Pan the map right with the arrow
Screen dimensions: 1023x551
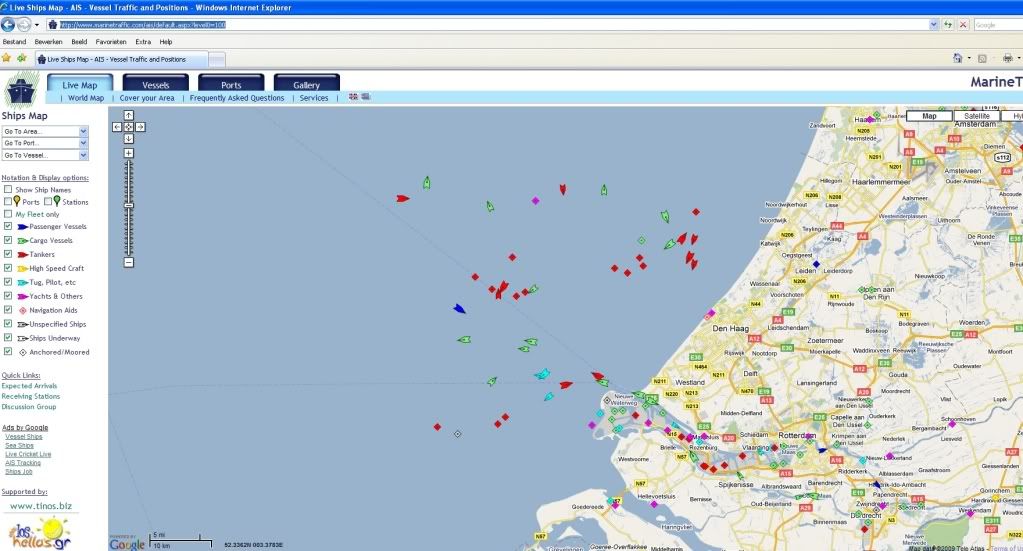pos(140,127)
